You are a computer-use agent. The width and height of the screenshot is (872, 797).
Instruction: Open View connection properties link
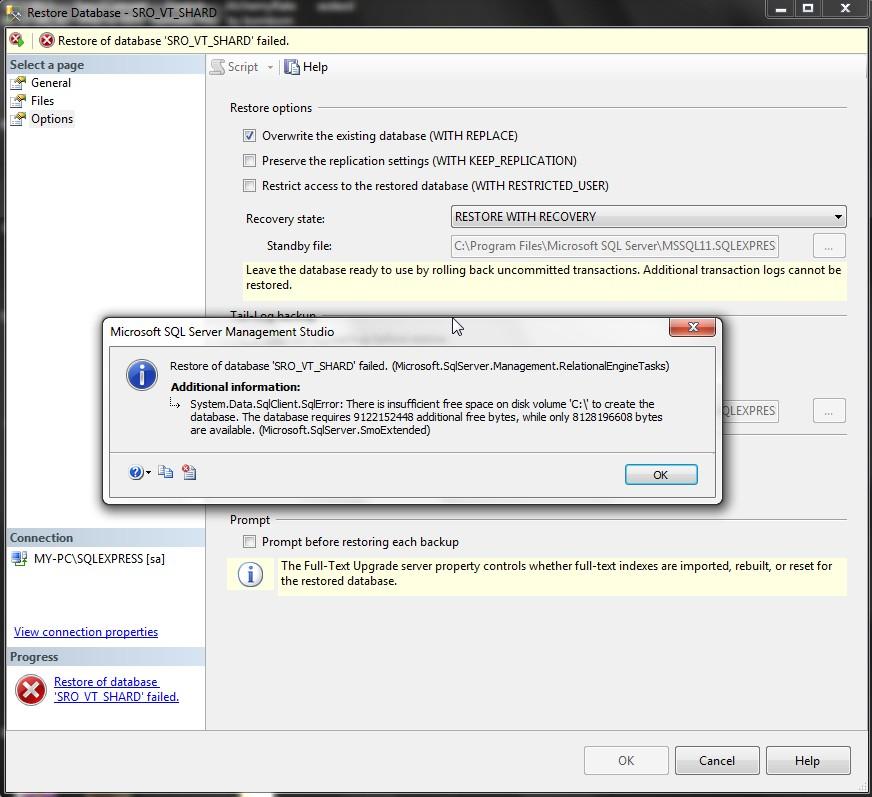(86, 632)
